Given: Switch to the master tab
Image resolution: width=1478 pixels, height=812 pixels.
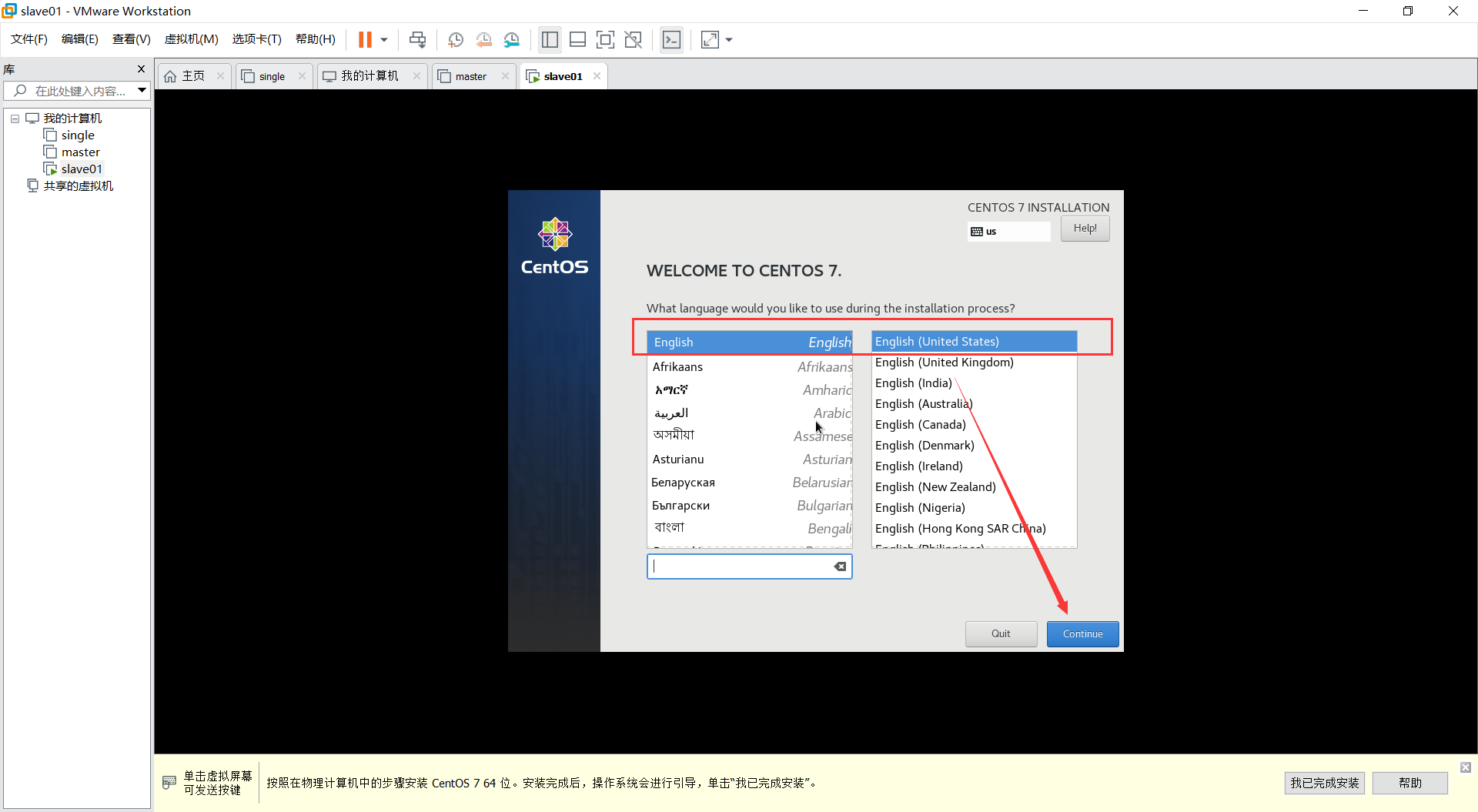Looking at the screenshot, I should coord(470,75).
